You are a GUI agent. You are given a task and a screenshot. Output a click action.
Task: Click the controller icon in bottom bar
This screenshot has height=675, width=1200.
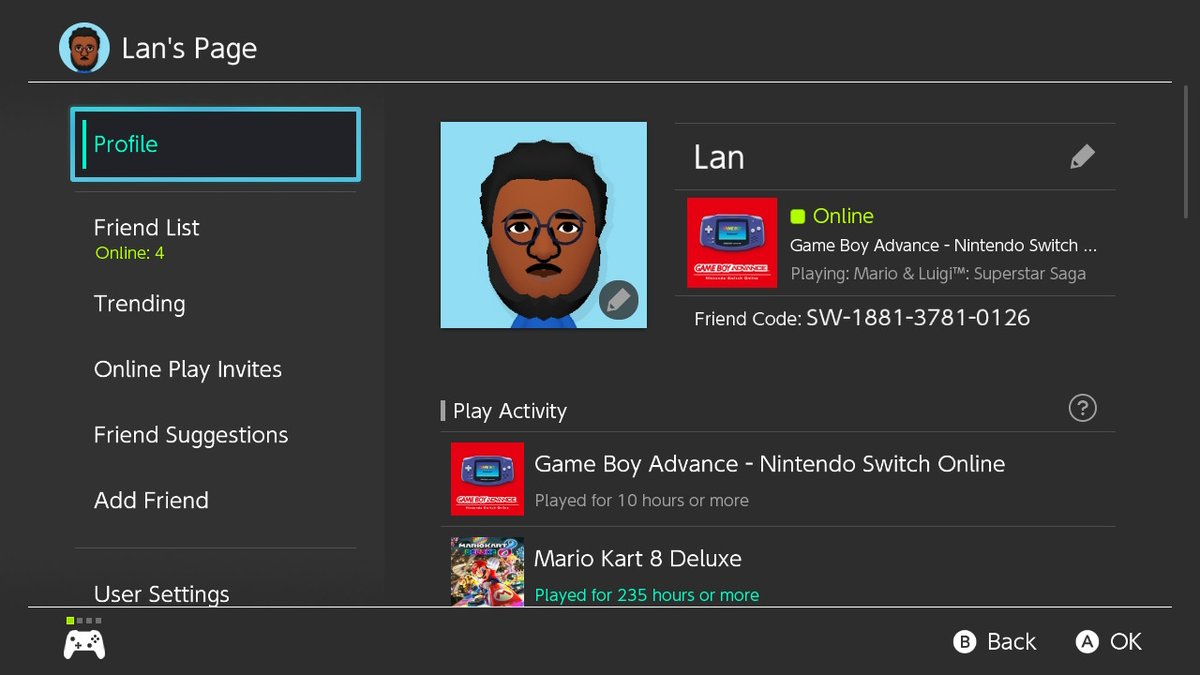[84, 644]
